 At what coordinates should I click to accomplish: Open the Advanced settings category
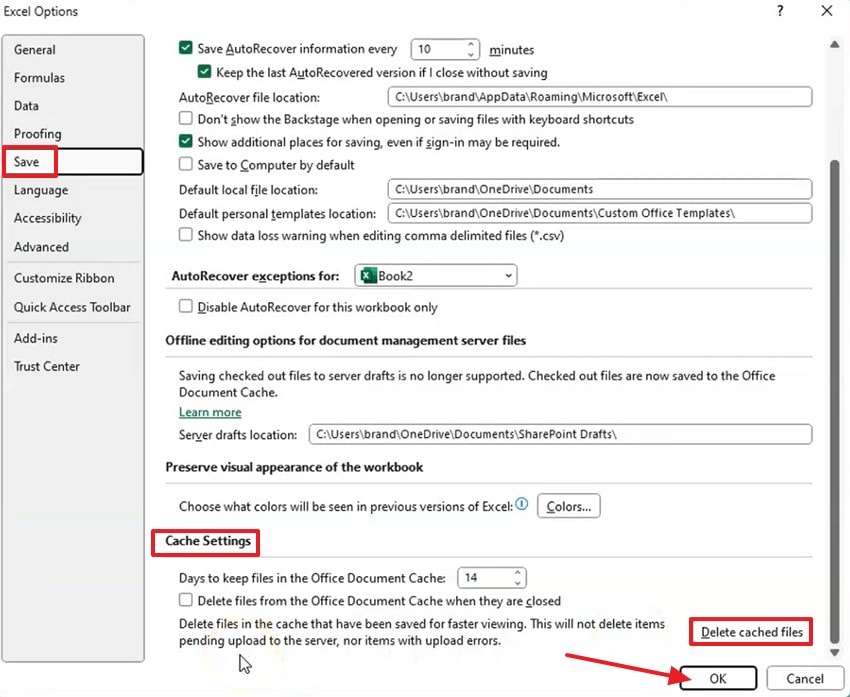point(41,247)
